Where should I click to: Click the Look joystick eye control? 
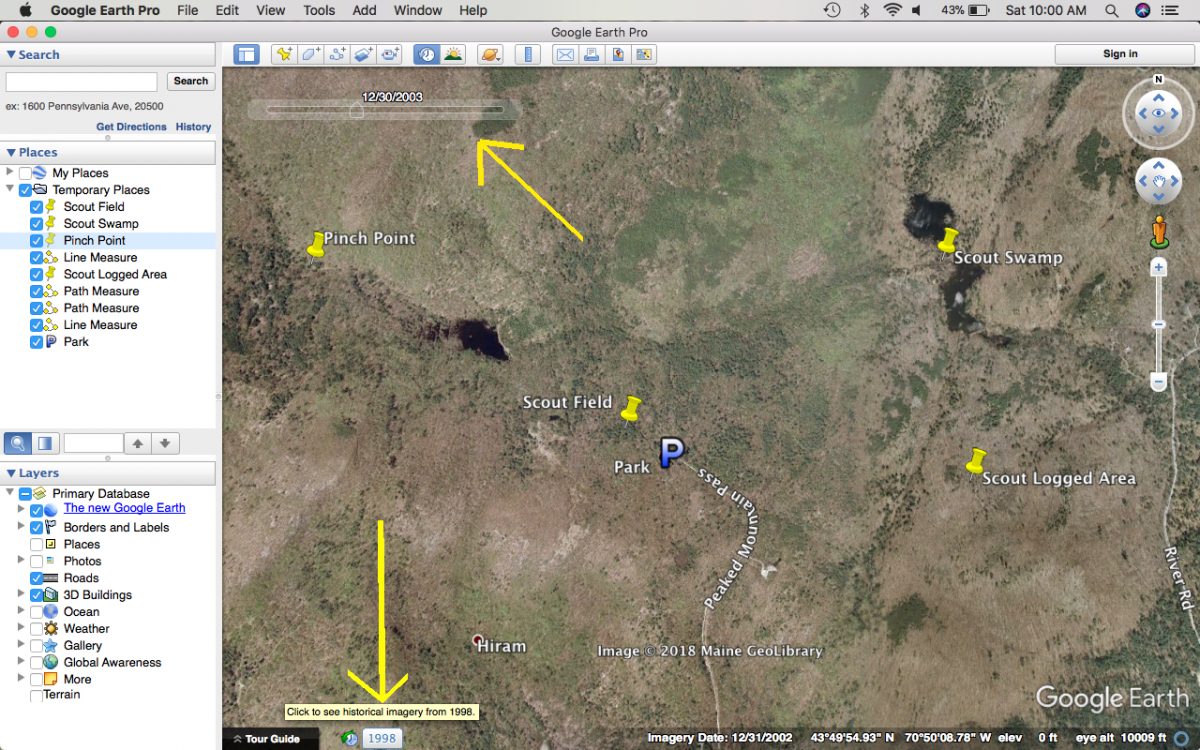(1159, 113)
